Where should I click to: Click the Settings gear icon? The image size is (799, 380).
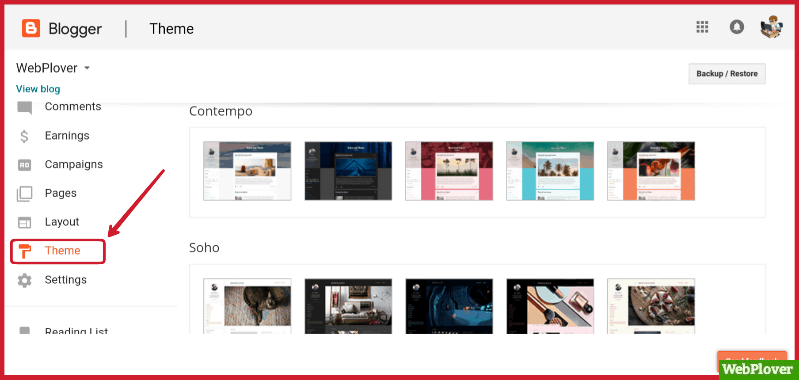tap(24, 280)
